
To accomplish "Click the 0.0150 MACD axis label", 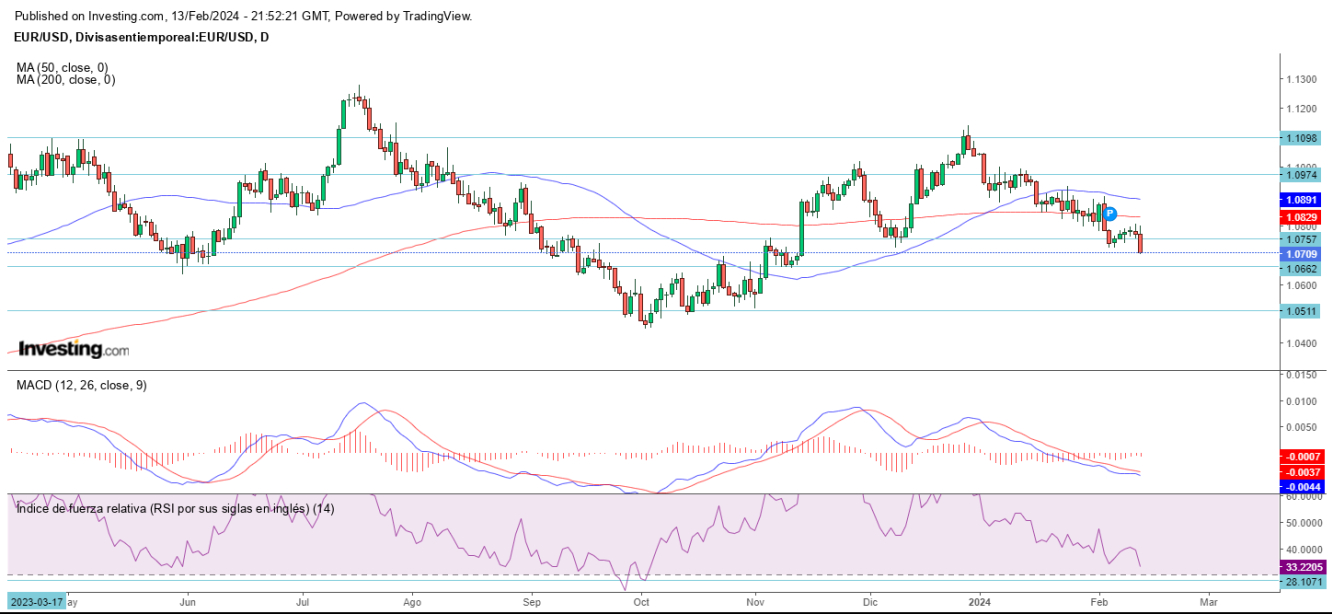I will click(x=1300, y=375).
